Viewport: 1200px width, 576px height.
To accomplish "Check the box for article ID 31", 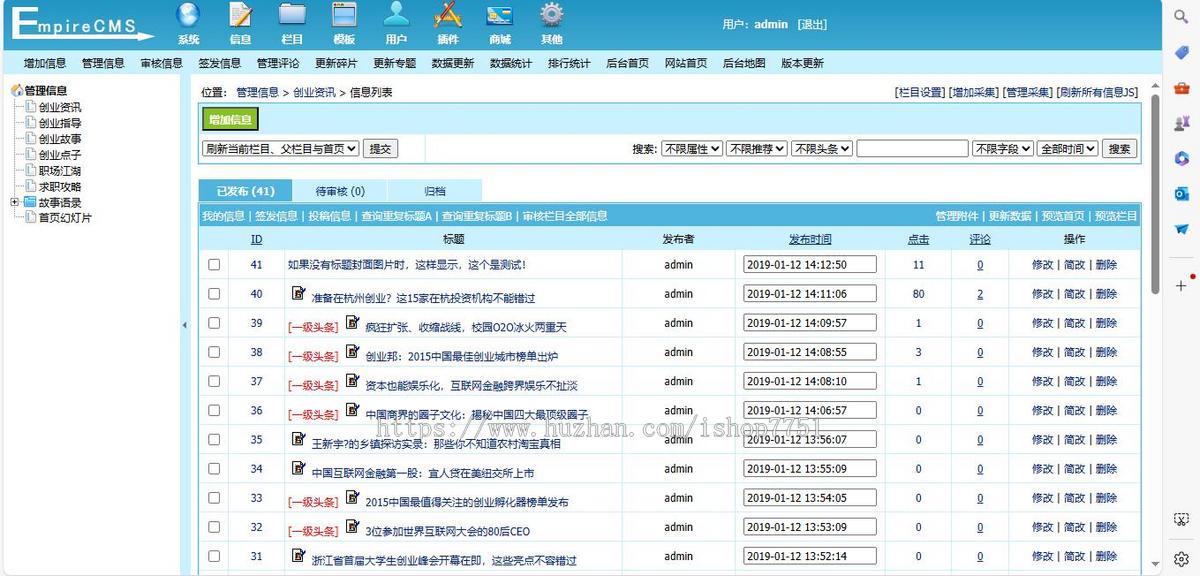I will pyautogui.click(x=214, y=556).
